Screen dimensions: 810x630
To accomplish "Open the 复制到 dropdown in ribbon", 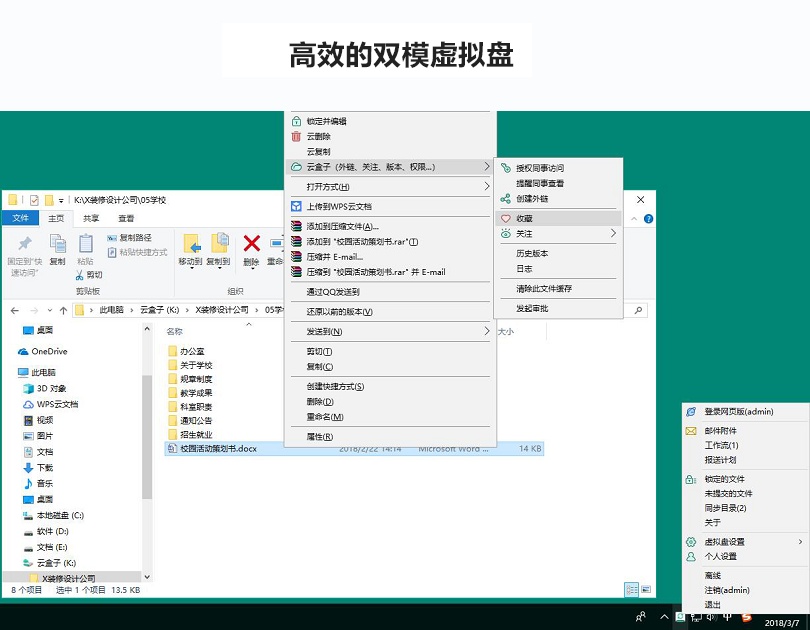I will [x=219, y=266].
